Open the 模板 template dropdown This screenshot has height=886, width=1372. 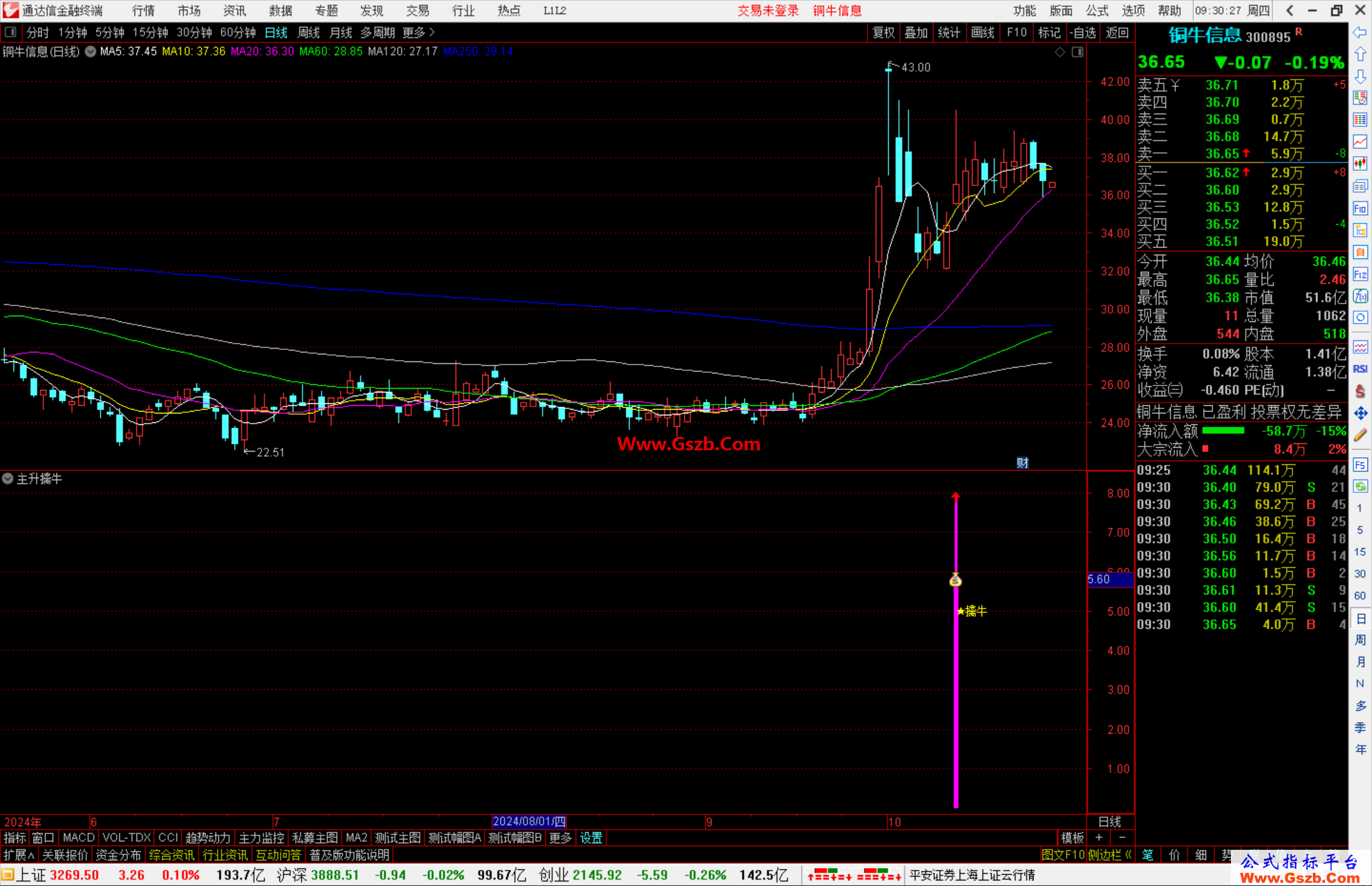(x=1072, y=838)
